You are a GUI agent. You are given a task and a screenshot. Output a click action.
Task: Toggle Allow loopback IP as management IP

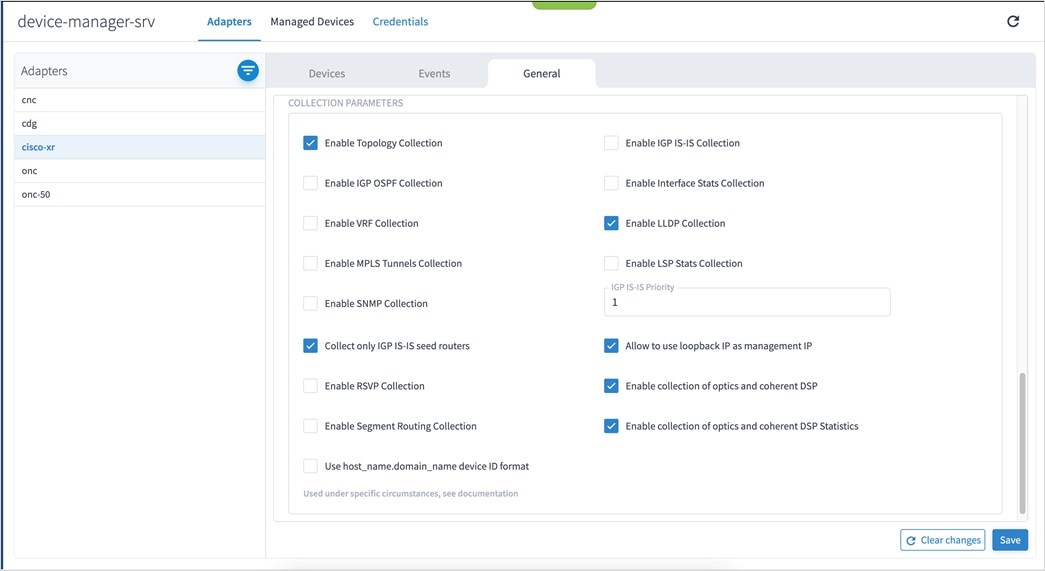[x=611, y=346]
